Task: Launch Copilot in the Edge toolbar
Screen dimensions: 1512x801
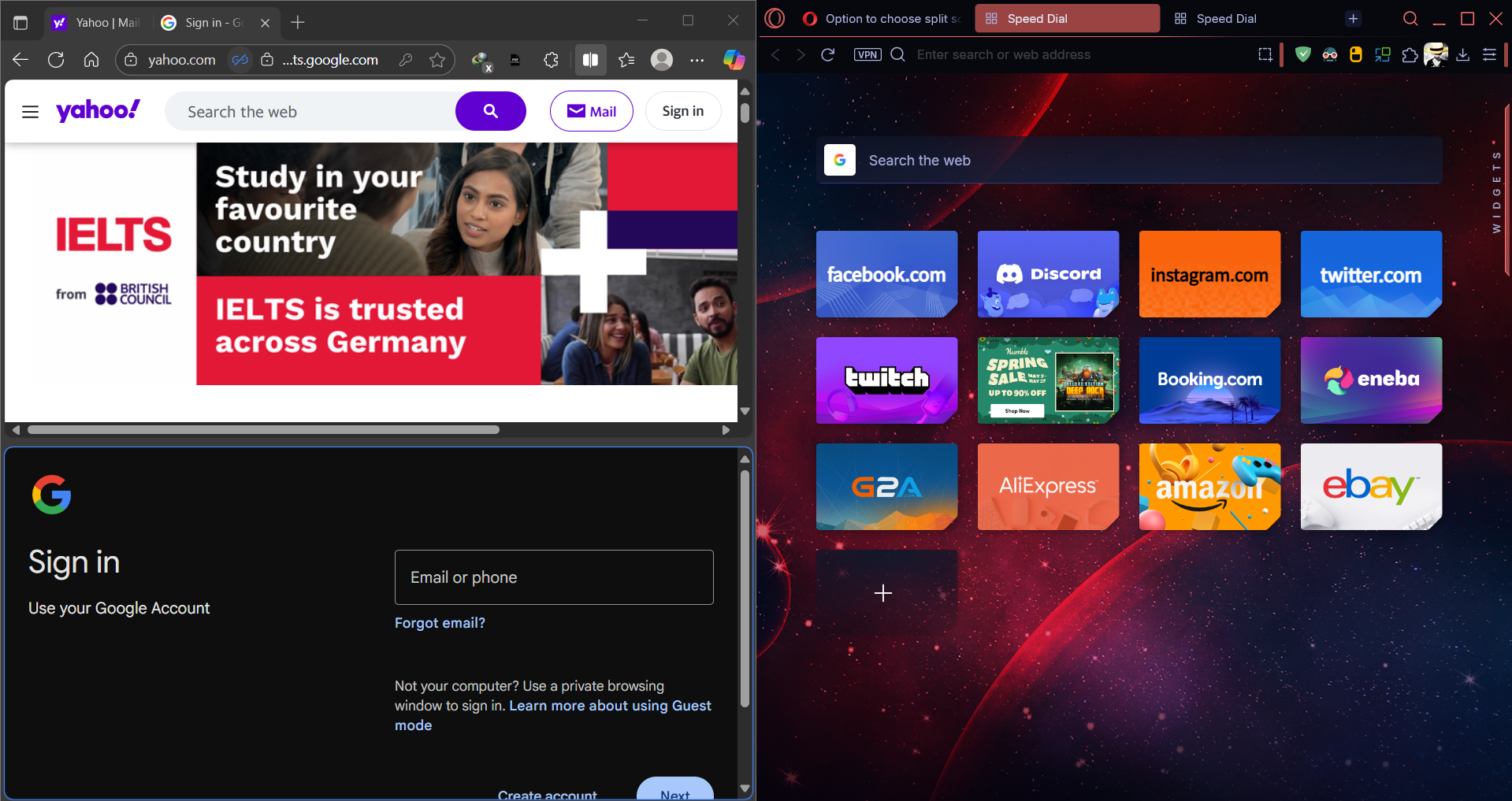Action: pos(734,60)
